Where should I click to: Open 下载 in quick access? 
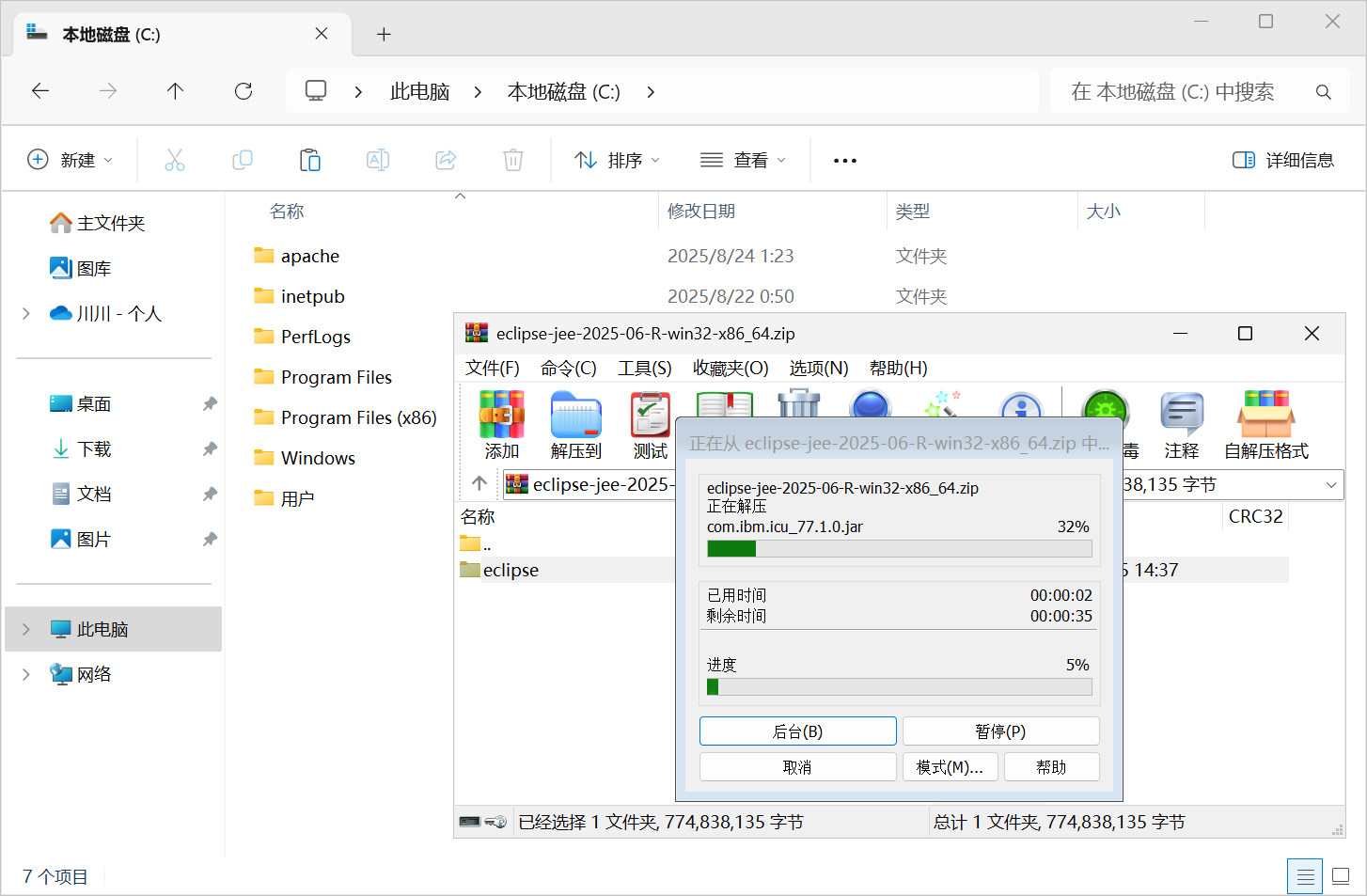pos(81,448)
